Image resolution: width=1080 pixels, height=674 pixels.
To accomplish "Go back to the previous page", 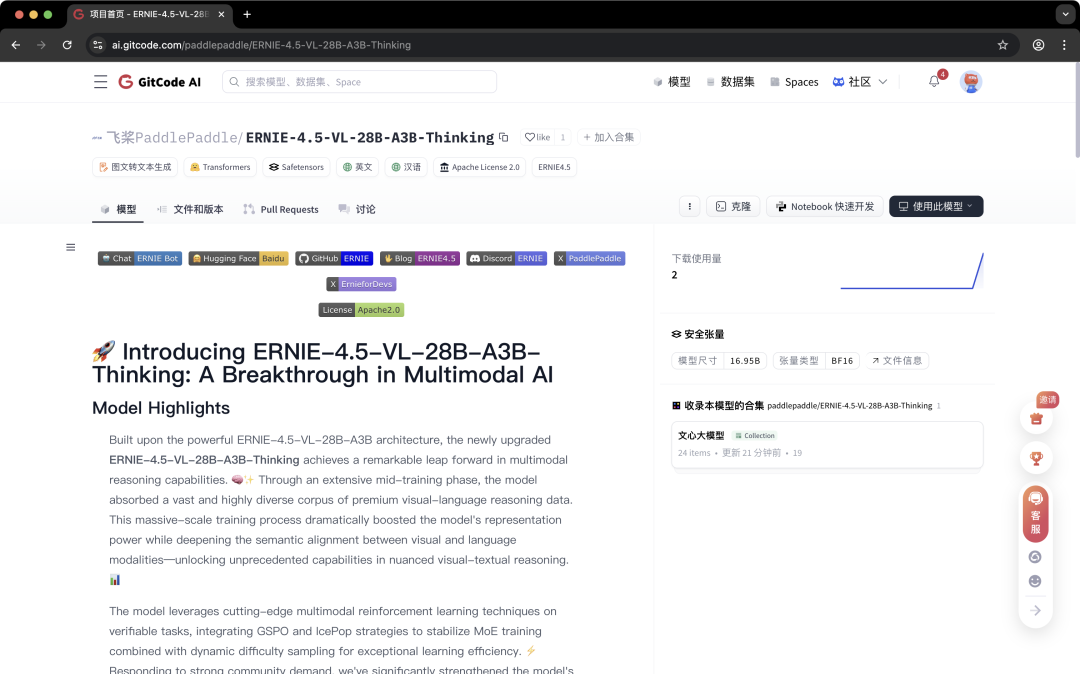I will [16, 45].
